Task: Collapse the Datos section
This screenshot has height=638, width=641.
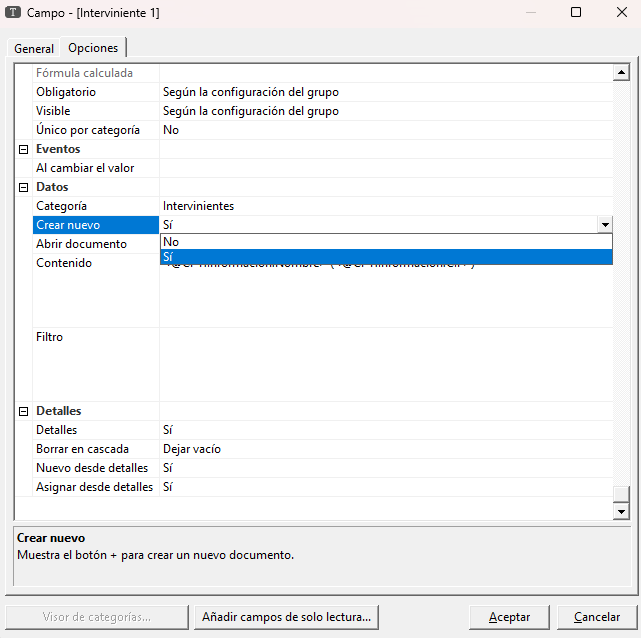Action: [x=24, y=187]
